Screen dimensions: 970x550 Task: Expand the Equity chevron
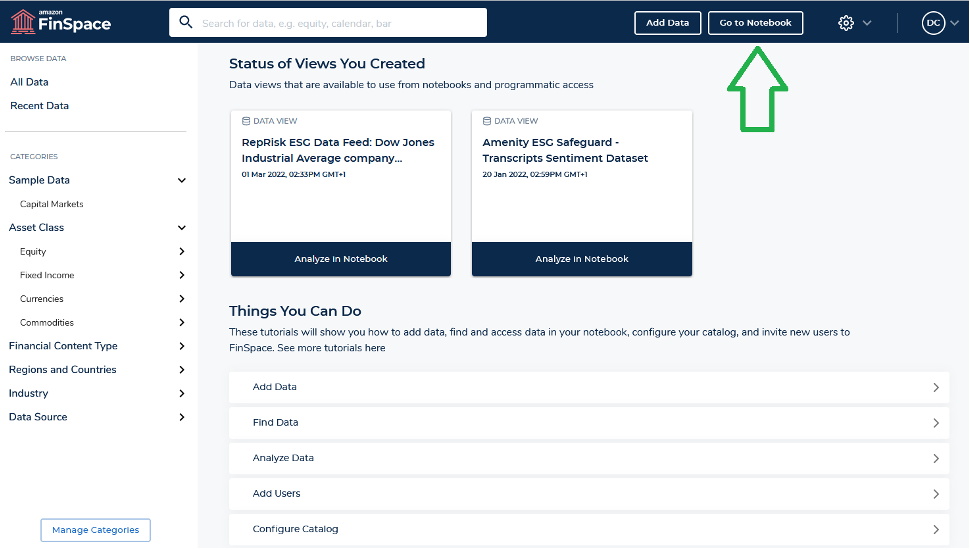(182, 252)
